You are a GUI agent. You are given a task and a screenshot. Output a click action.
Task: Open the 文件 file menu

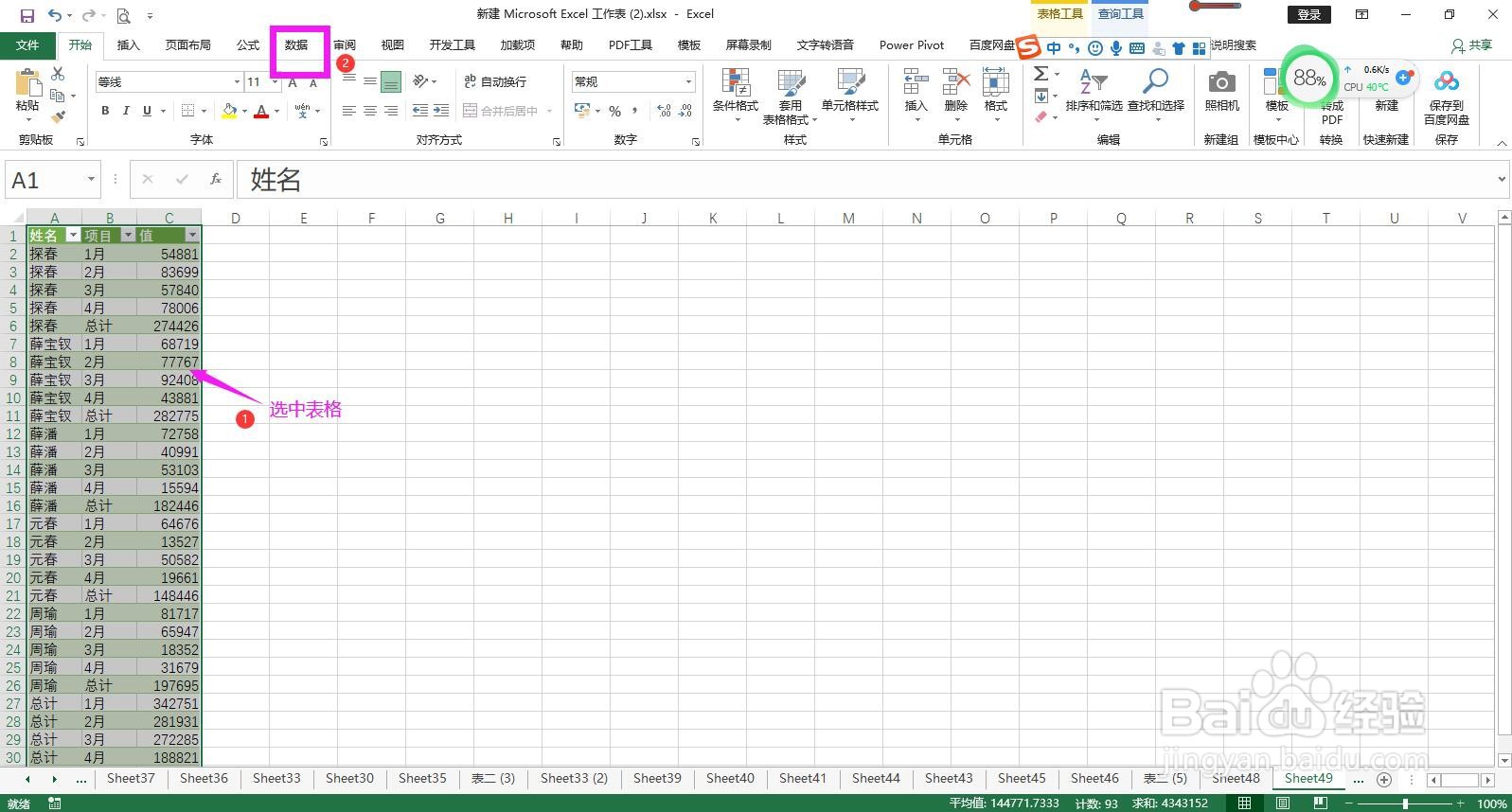27,45
